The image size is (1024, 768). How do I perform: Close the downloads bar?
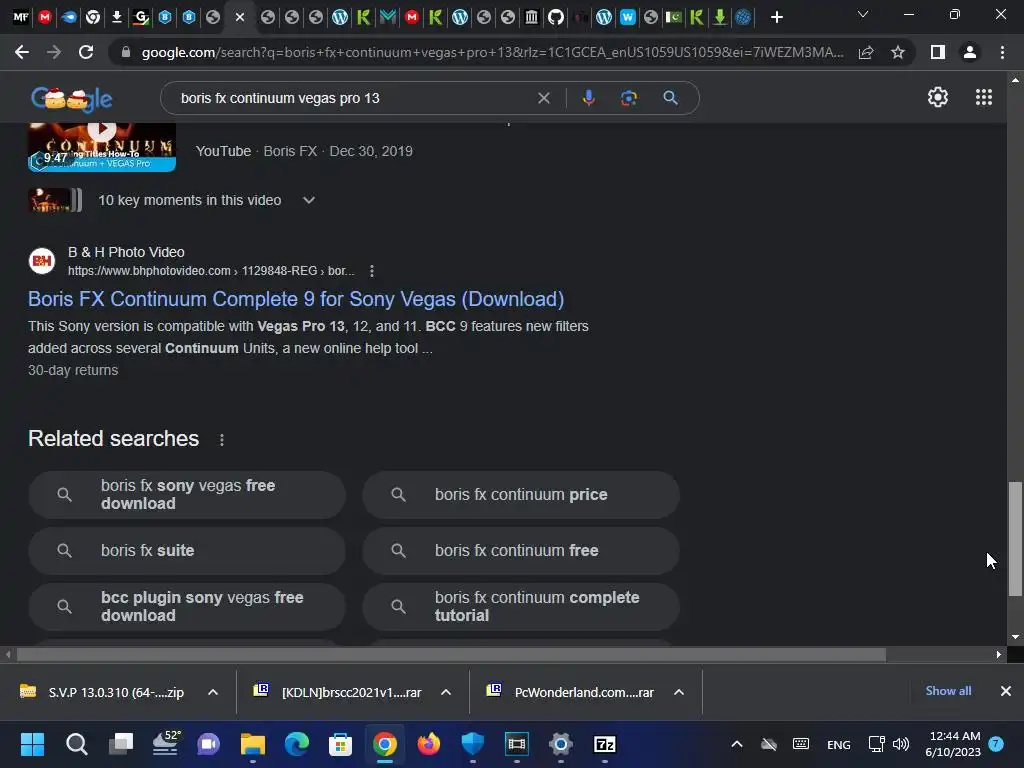tap(1006, 691)
